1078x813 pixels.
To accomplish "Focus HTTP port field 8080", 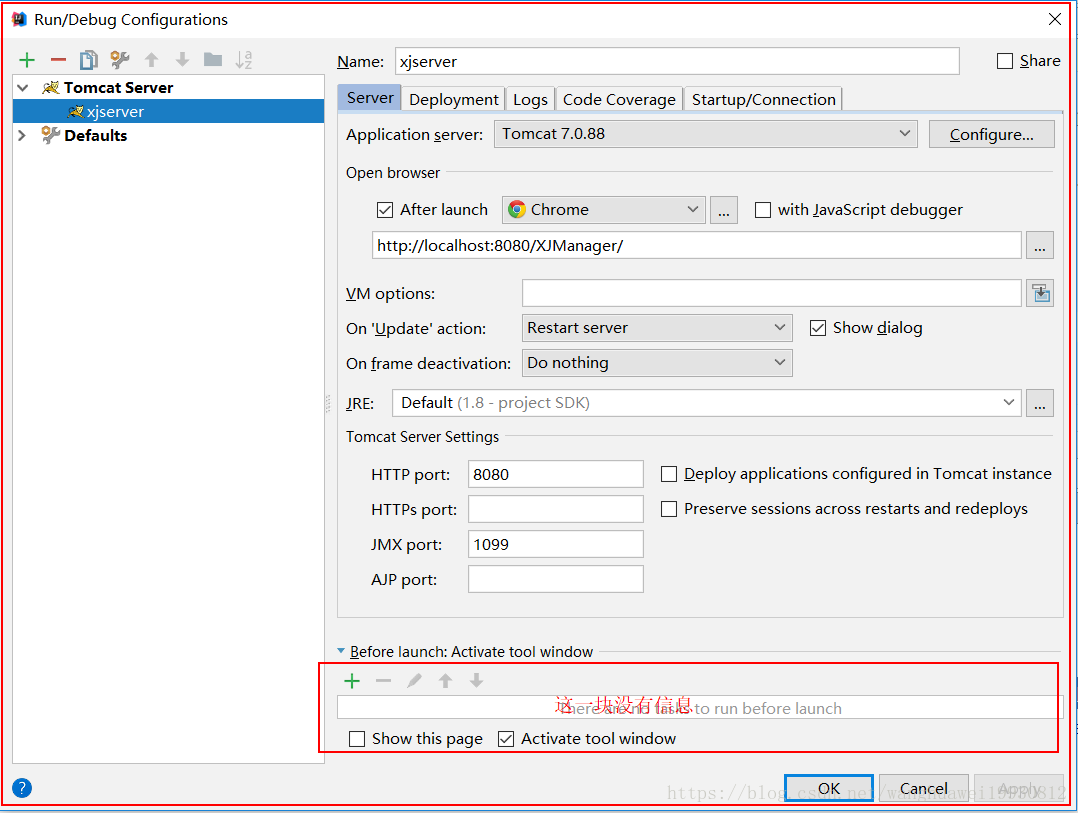I will tap(556, 474).
